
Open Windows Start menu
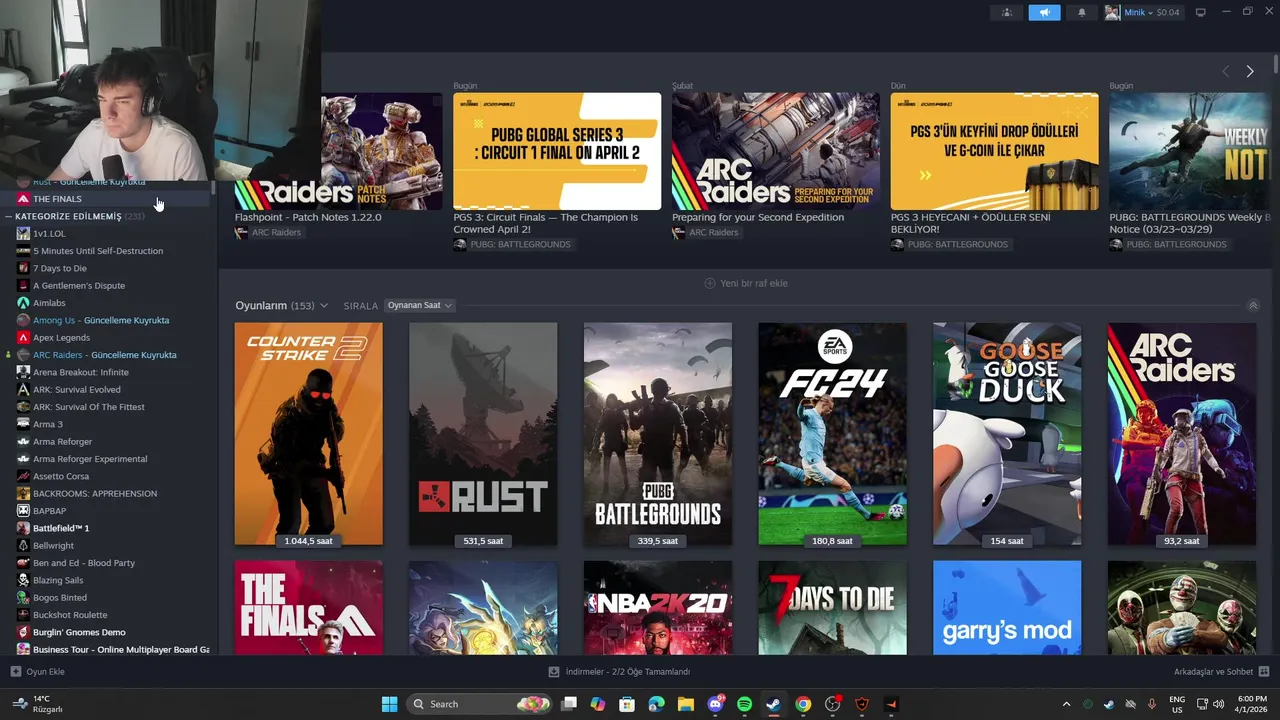coord(389,704)
